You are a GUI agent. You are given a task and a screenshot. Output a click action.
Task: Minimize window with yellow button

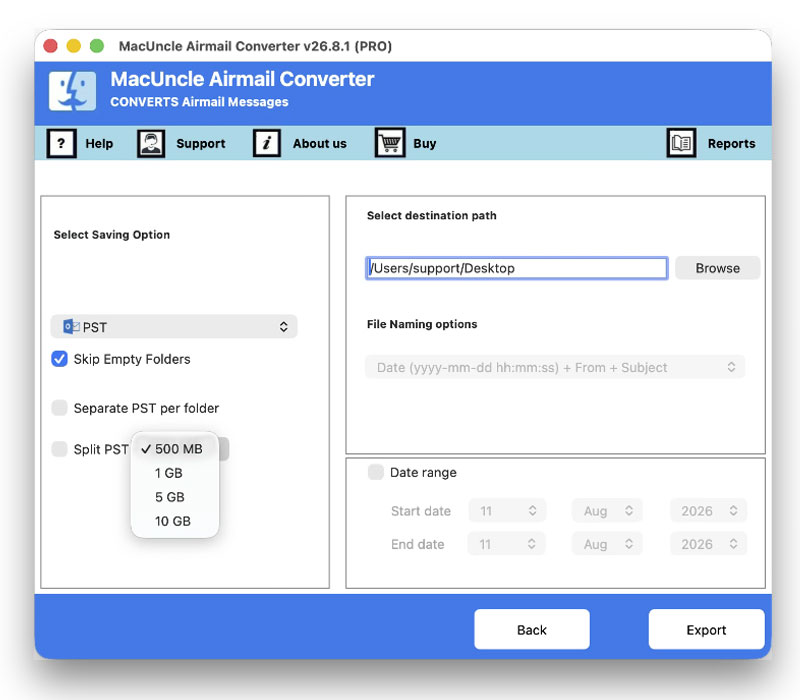73,46
